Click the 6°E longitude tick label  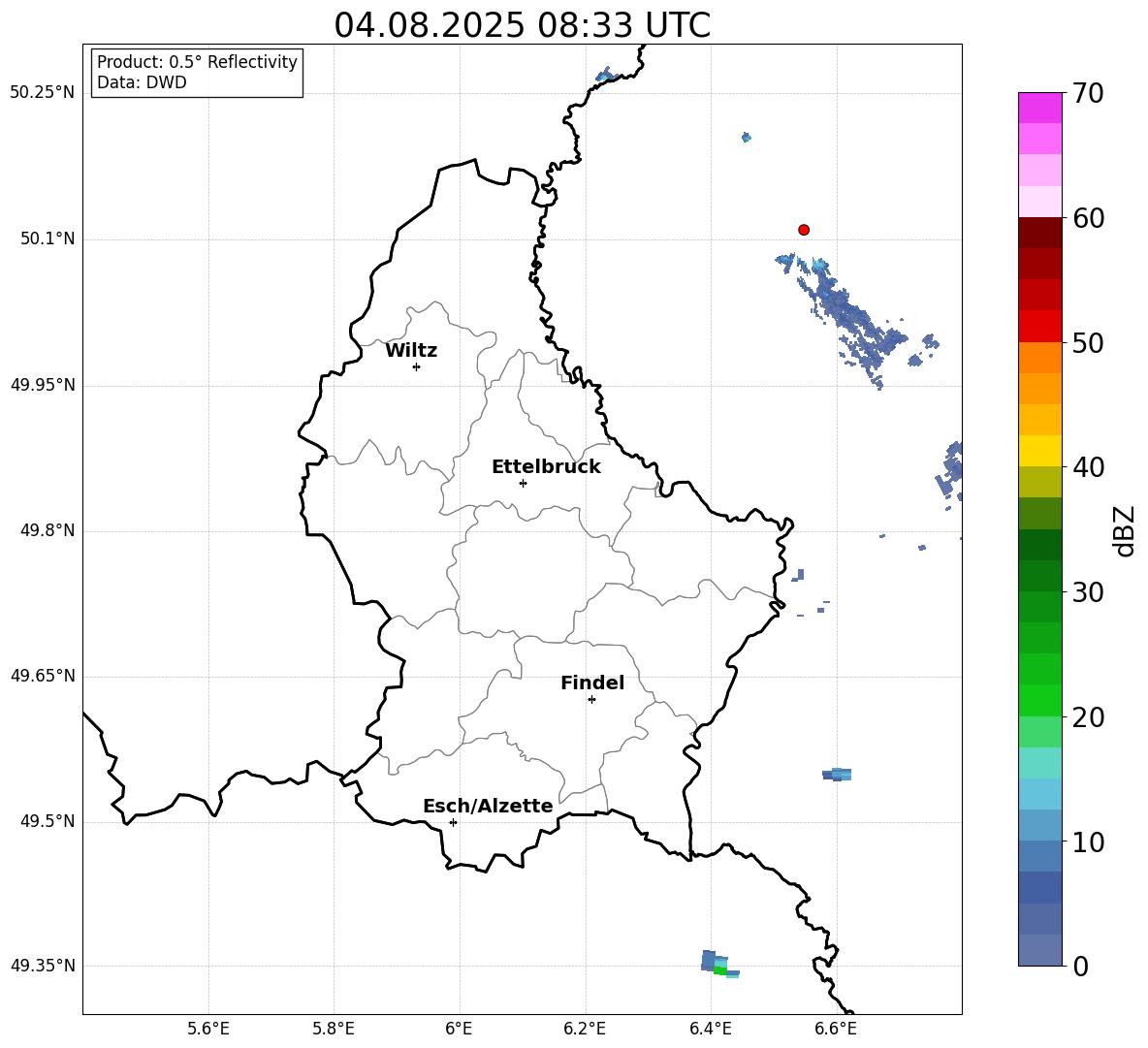(x=459, y=1029)
